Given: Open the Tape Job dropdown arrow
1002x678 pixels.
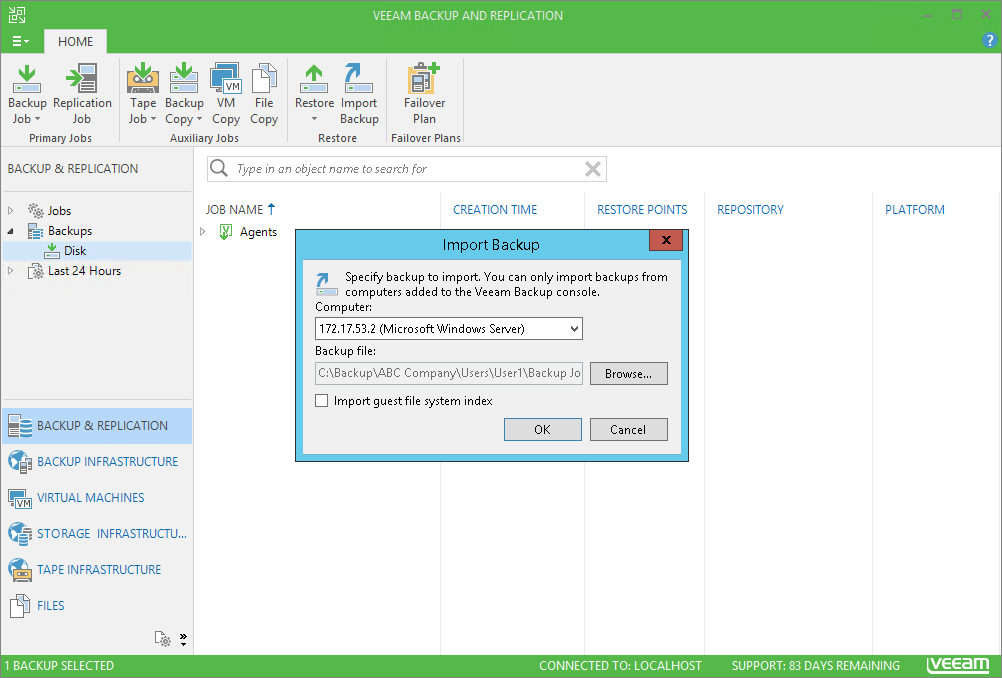Looking at the screenshot, I should click(153, 119).
